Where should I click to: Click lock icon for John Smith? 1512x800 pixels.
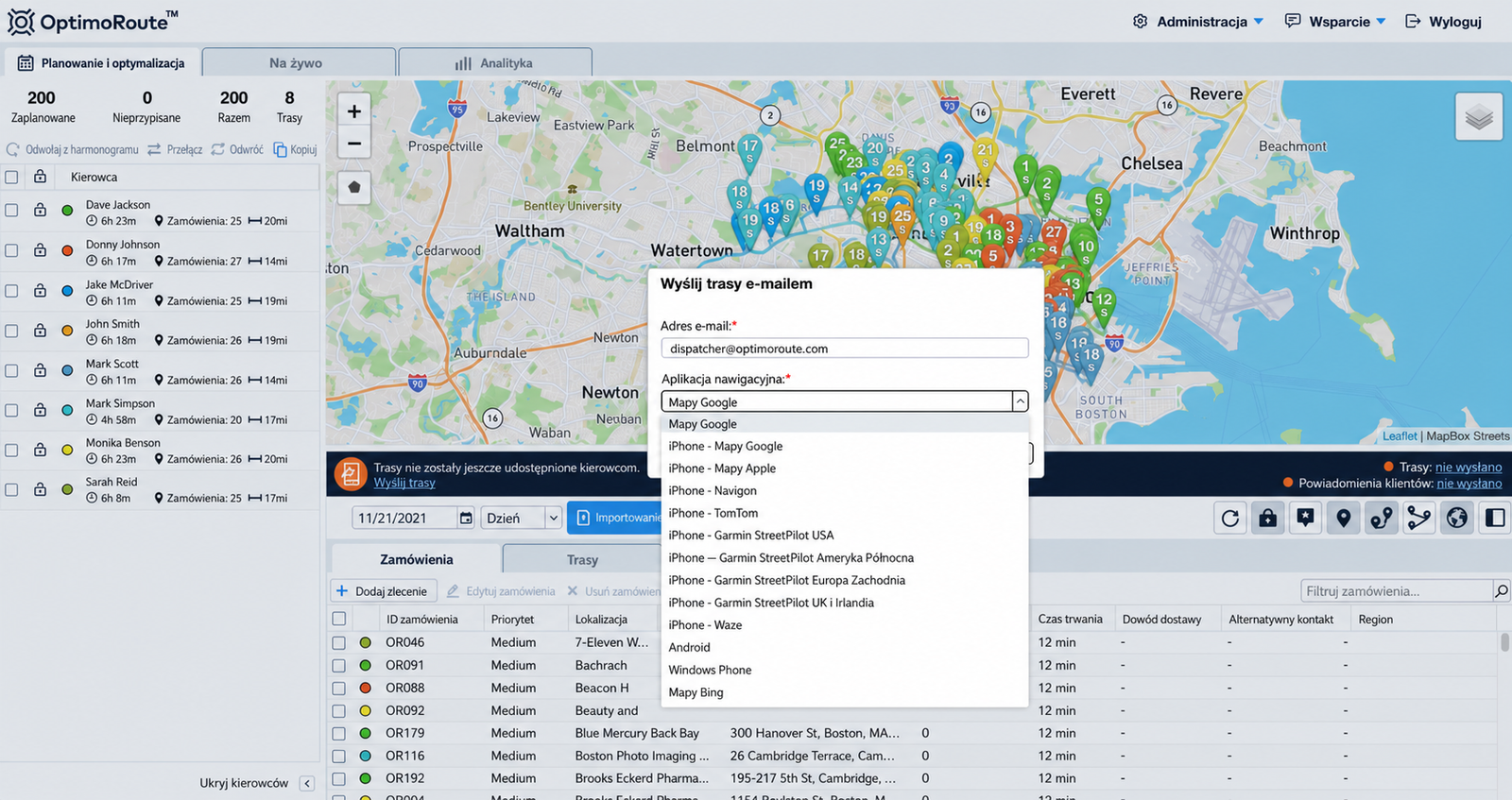coord(41,331)
